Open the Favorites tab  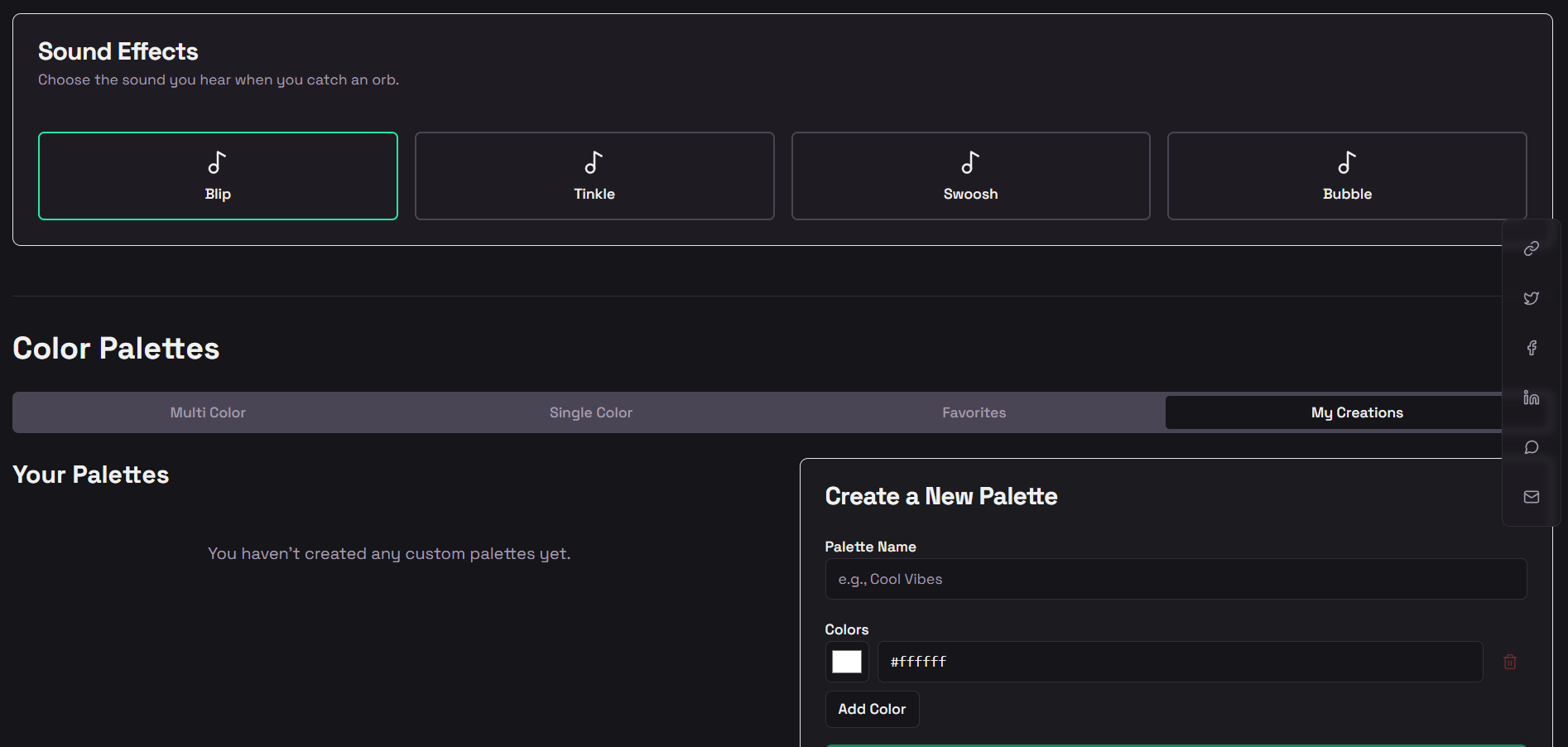tap(974, 412)
